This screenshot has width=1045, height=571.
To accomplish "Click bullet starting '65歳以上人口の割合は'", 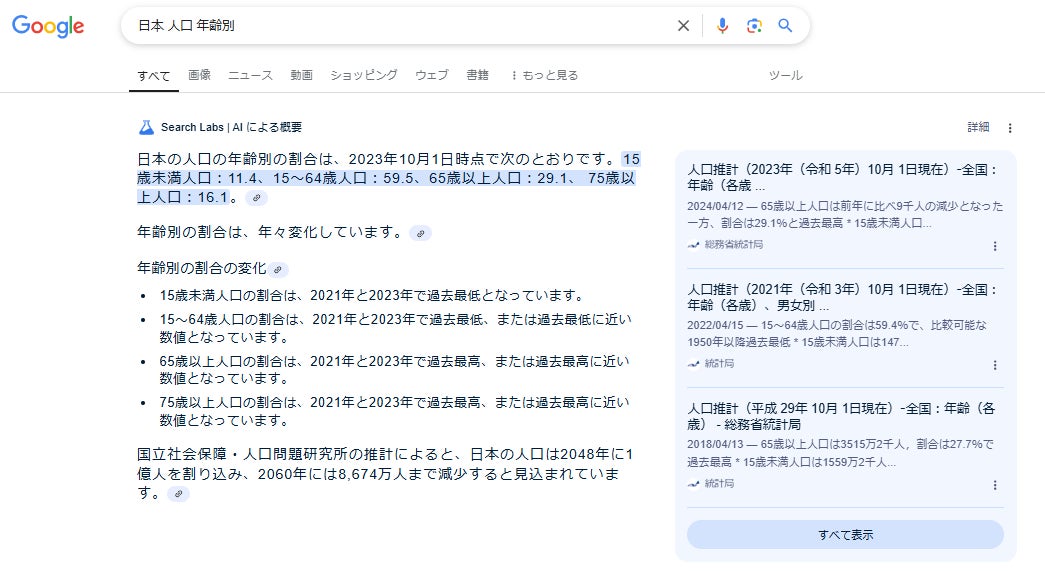I will (394, 370).
